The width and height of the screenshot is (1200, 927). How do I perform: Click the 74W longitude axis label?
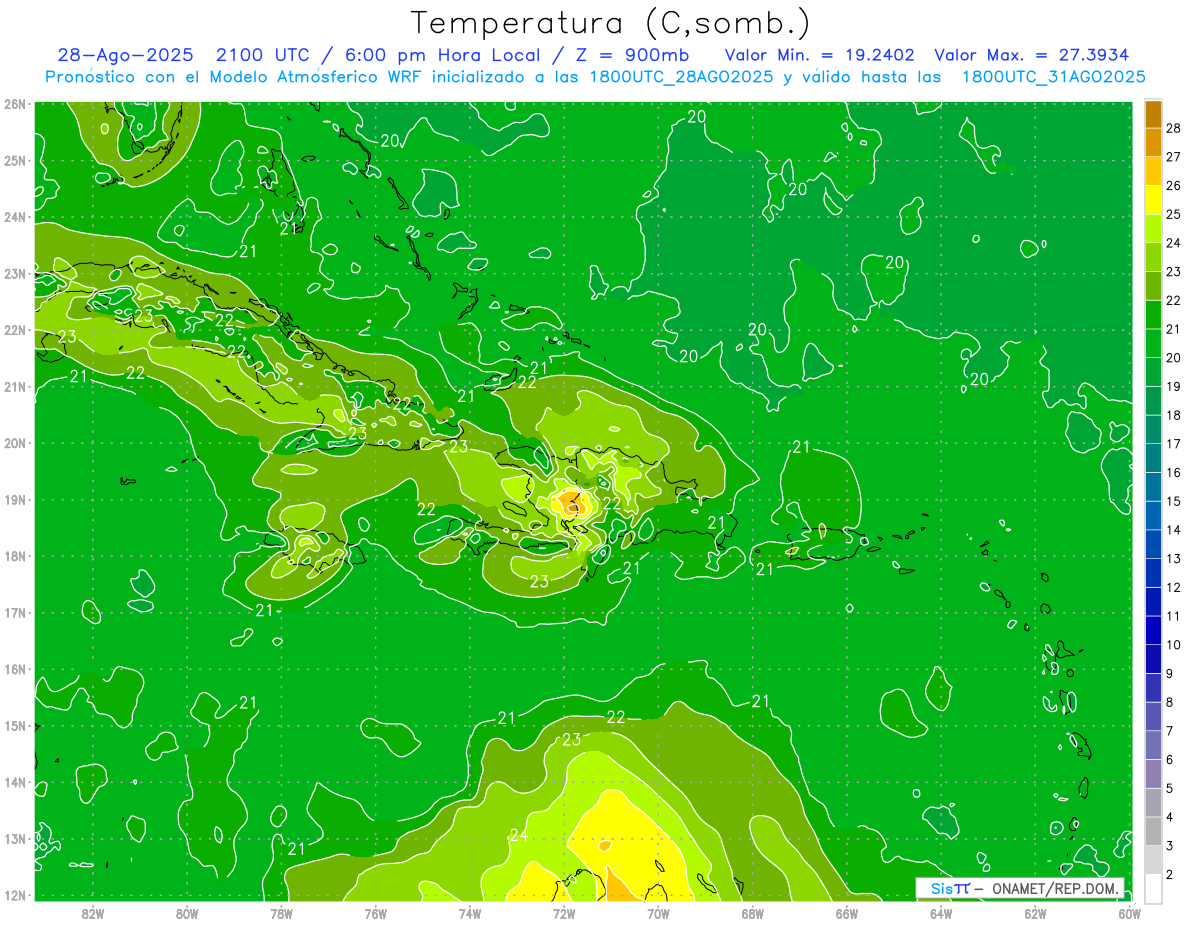470,913
